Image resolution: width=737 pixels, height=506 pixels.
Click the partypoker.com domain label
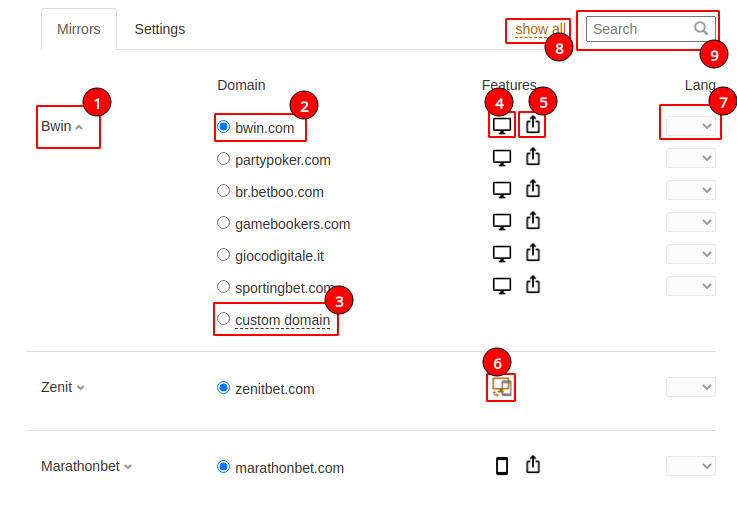[x=283, y=160]
